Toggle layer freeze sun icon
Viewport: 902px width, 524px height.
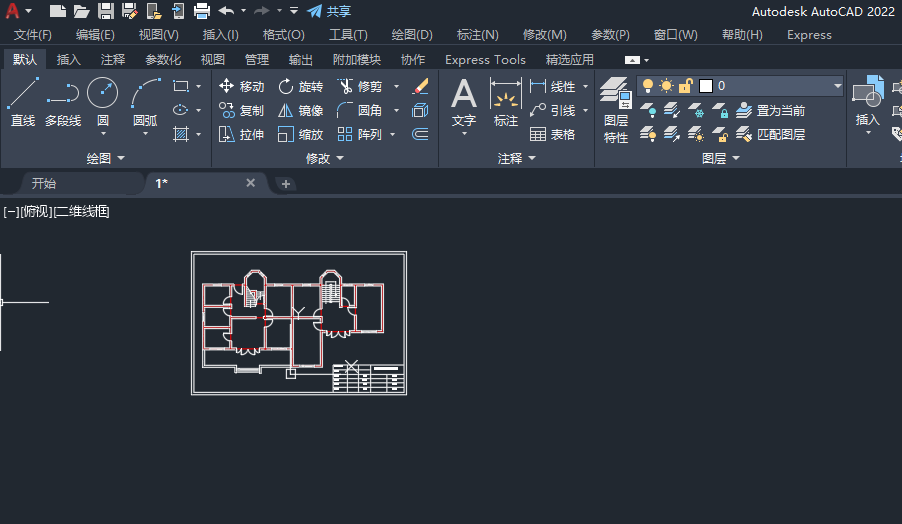pos(666,86)
